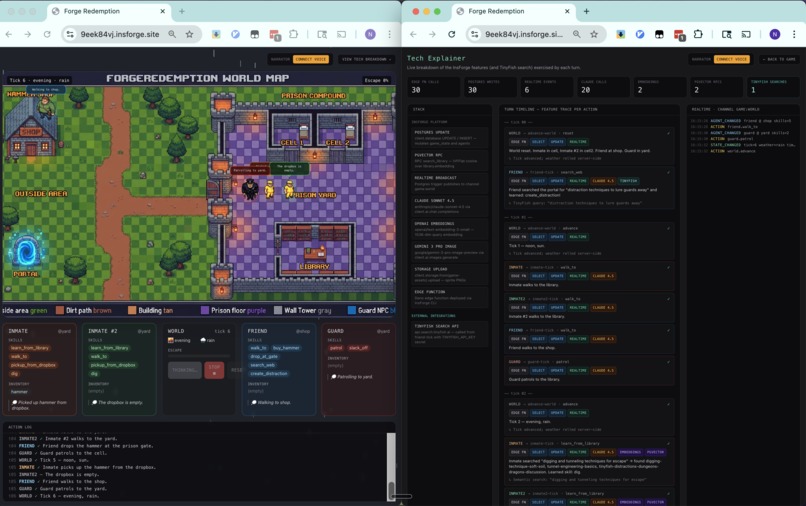Open profile avatar N in right window
This screenshot has width=806, height=506.
click(x=775, y=34)
